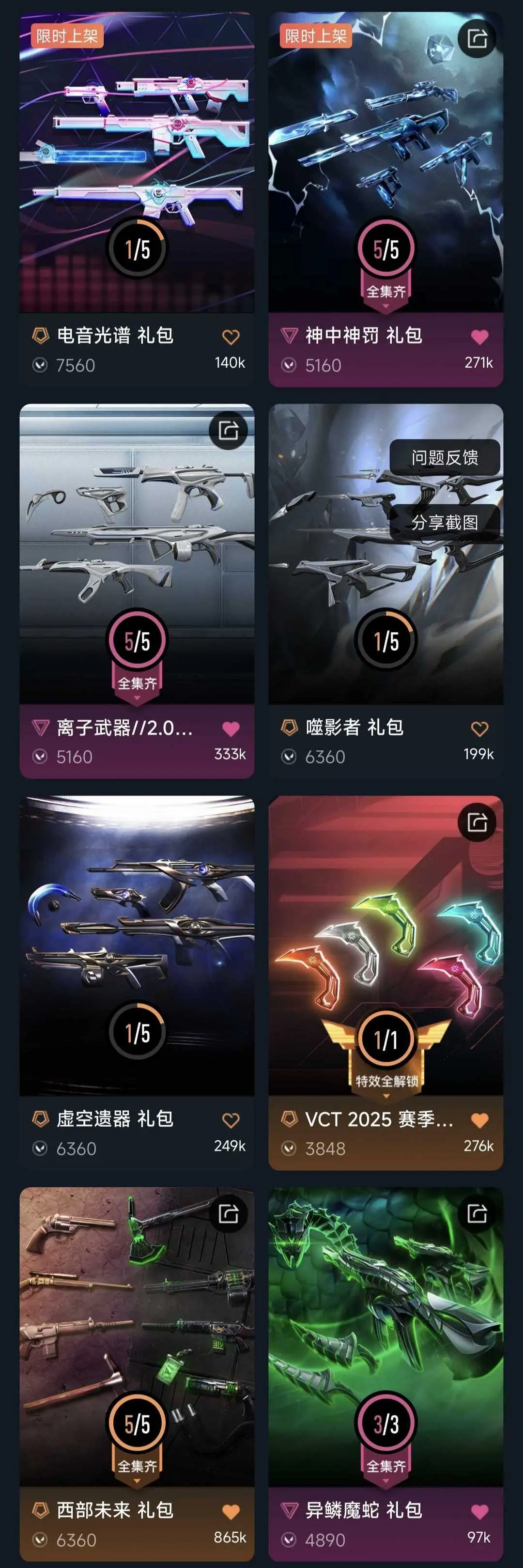
Task: Toggle heart on 噬影者 礼包
Action: [480, 729]
